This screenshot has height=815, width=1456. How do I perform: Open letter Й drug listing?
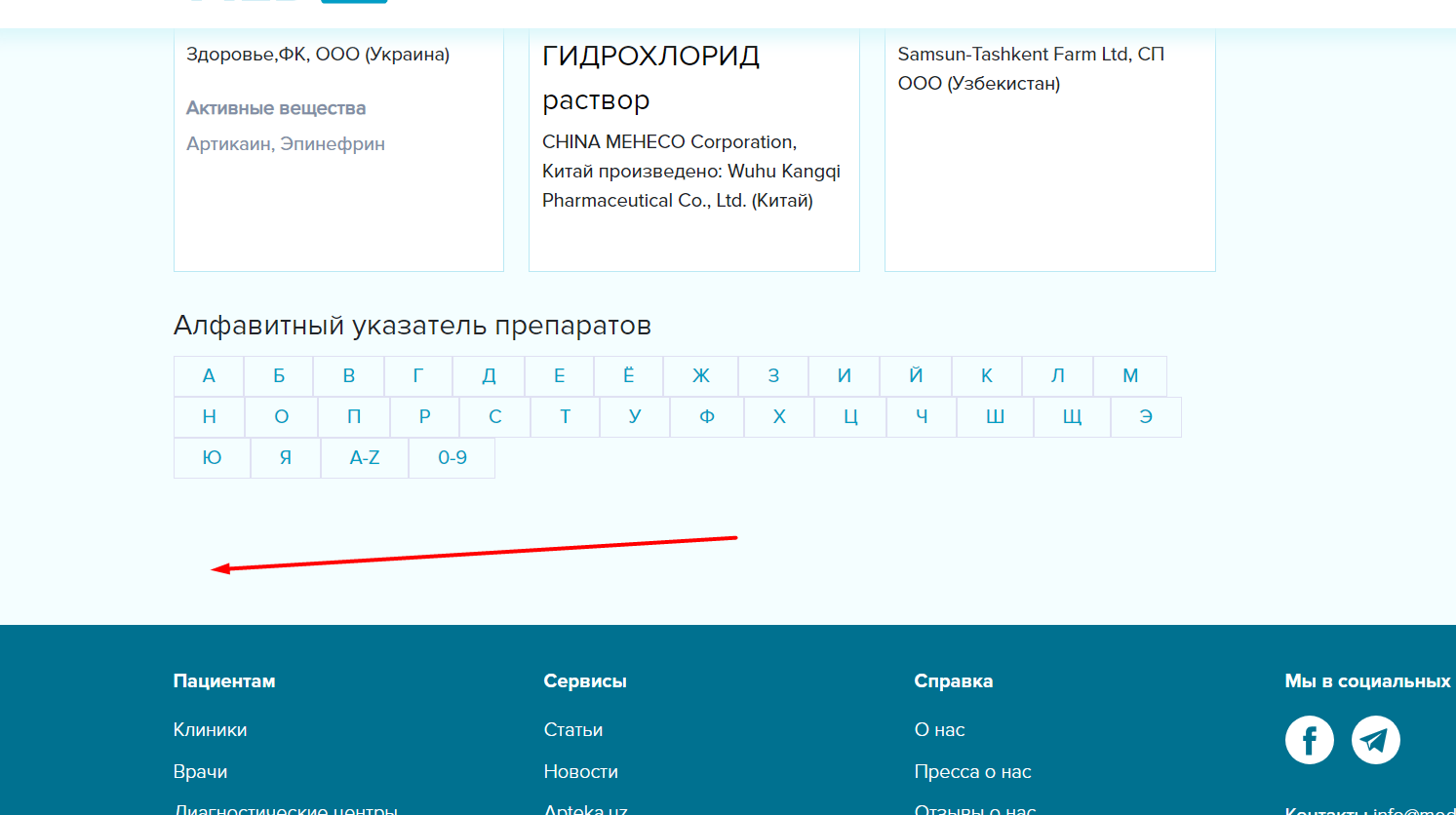tap(916, 376)
